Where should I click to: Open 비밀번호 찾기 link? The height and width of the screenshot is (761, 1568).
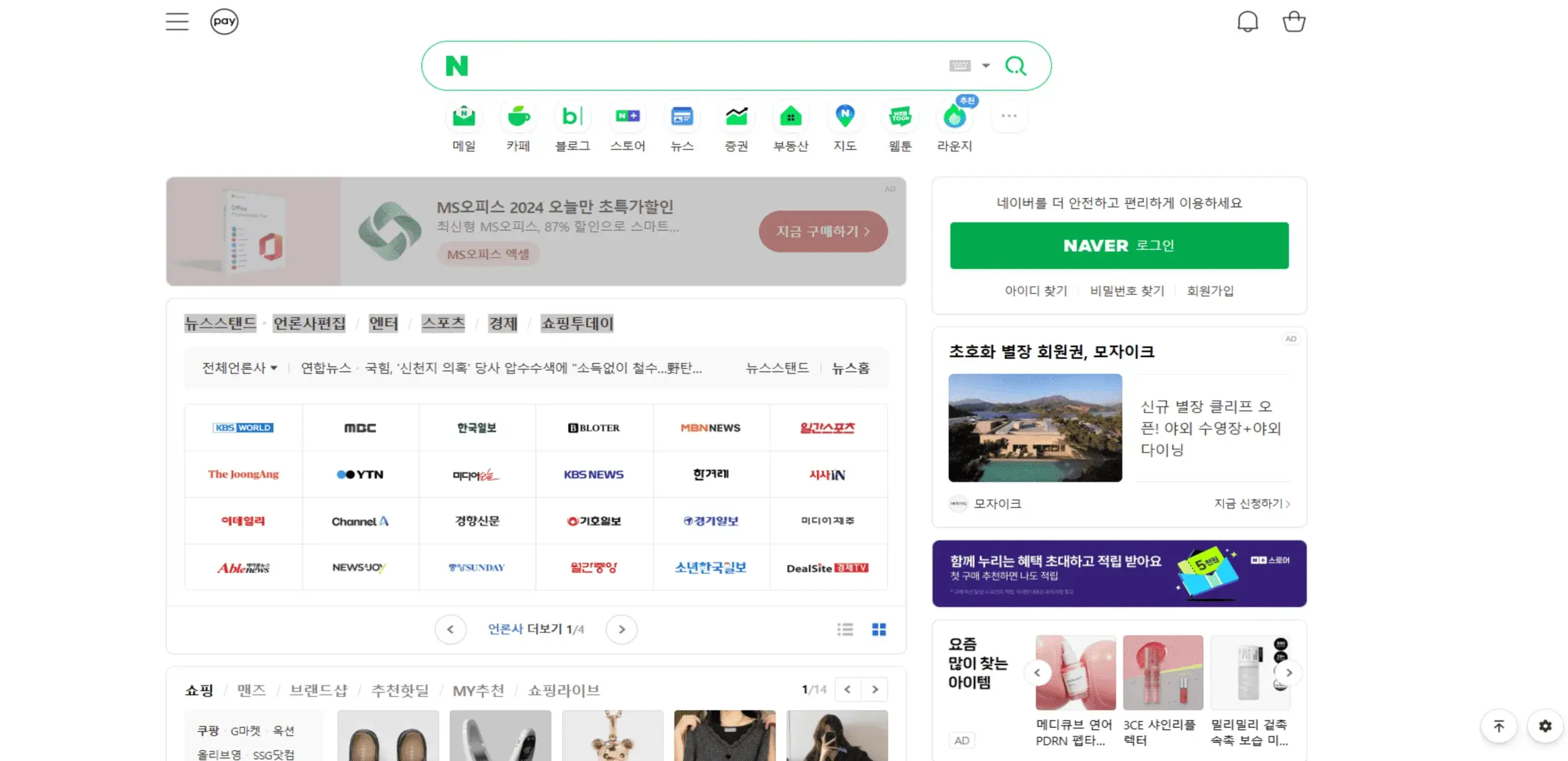(x=1126, y=291)
